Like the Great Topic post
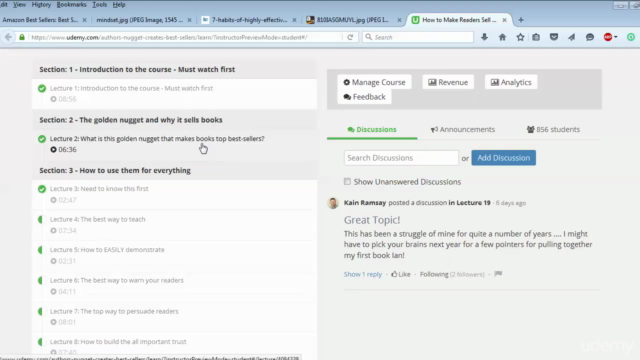640x360 pixels. [401, 274]
